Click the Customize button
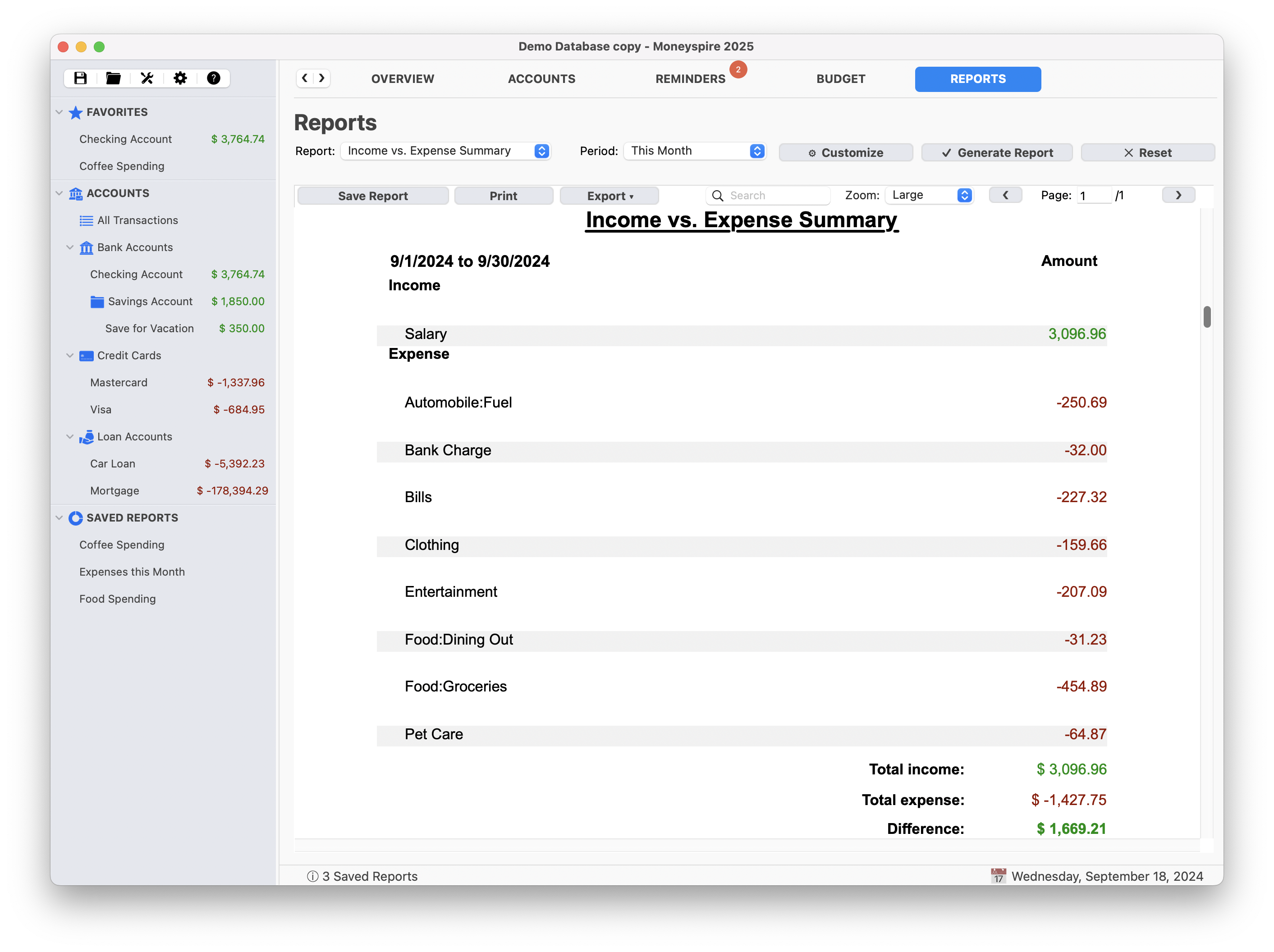Viewport: 1274px width, 952px height. click(x=845, y=153)
